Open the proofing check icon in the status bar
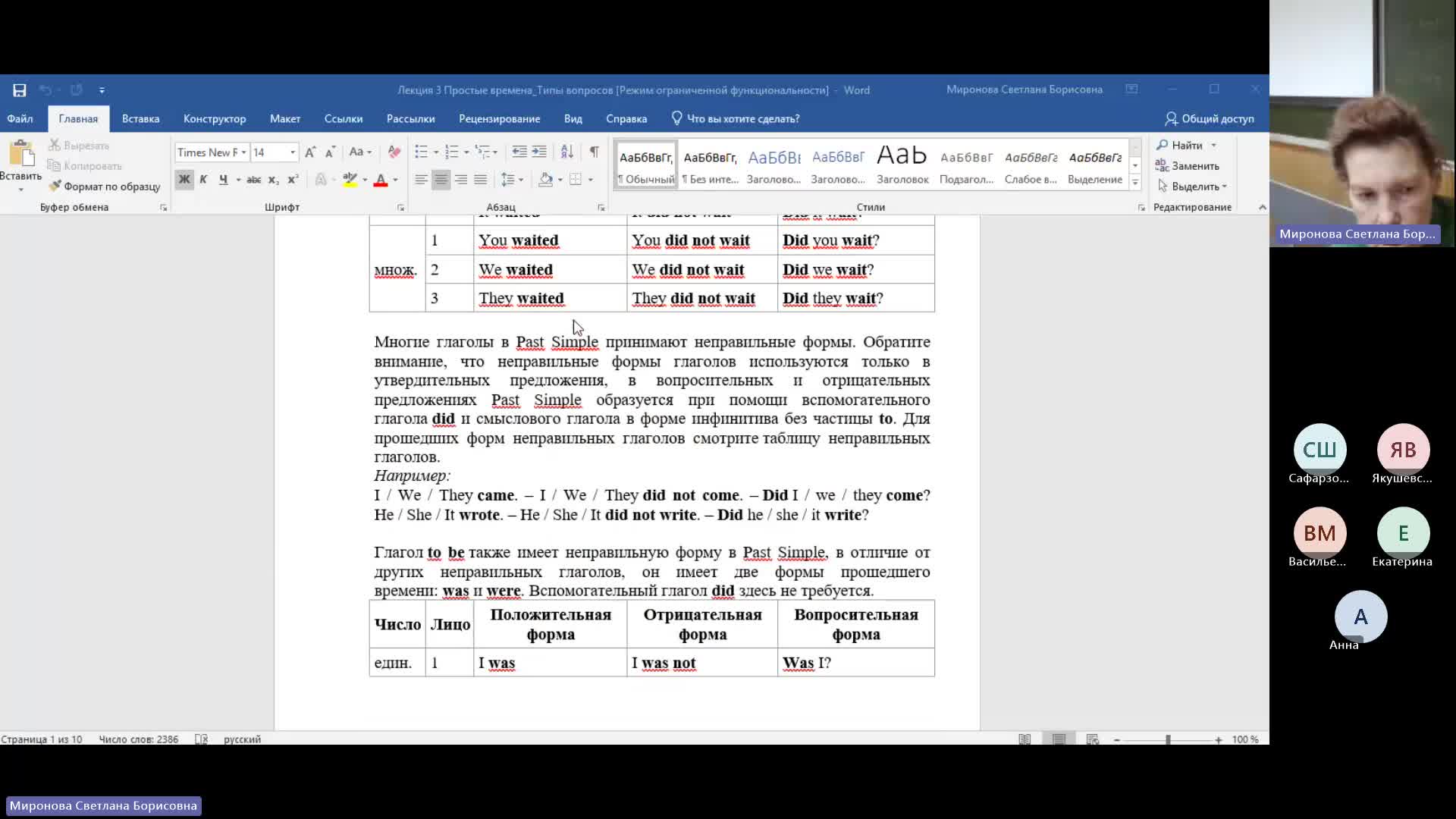The width and height of the screenshot is (1456, 819). pyautogui.click(x=201, y=739)
